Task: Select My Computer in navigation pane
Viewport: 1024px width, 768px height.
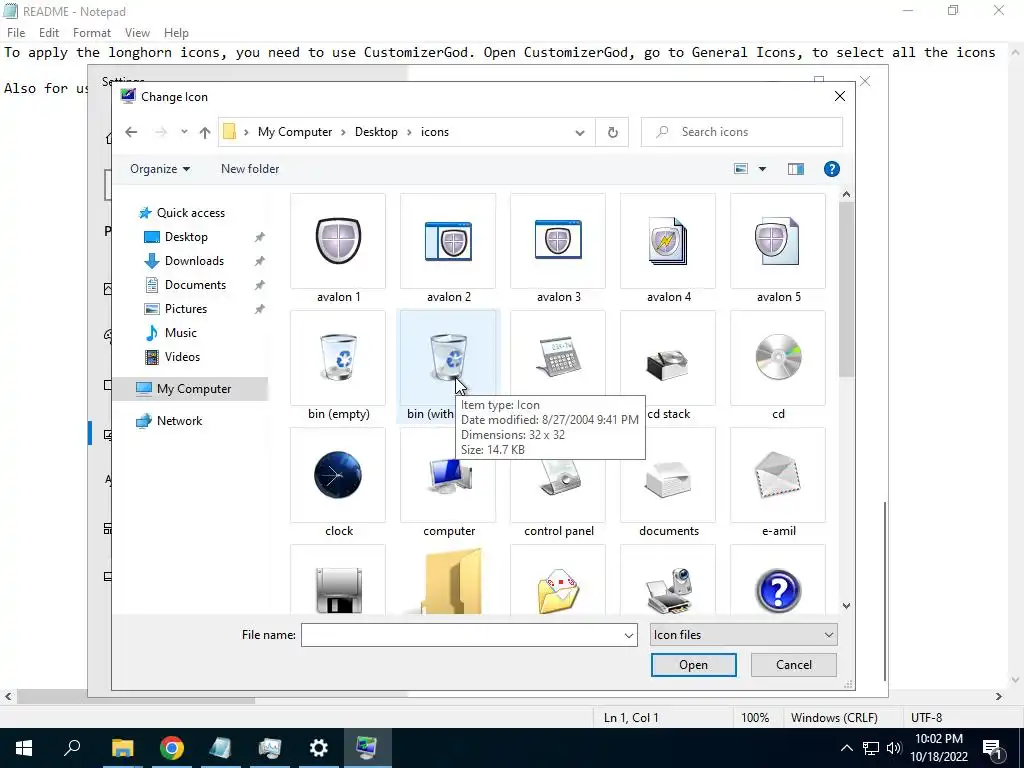Action: click(190, 389)
